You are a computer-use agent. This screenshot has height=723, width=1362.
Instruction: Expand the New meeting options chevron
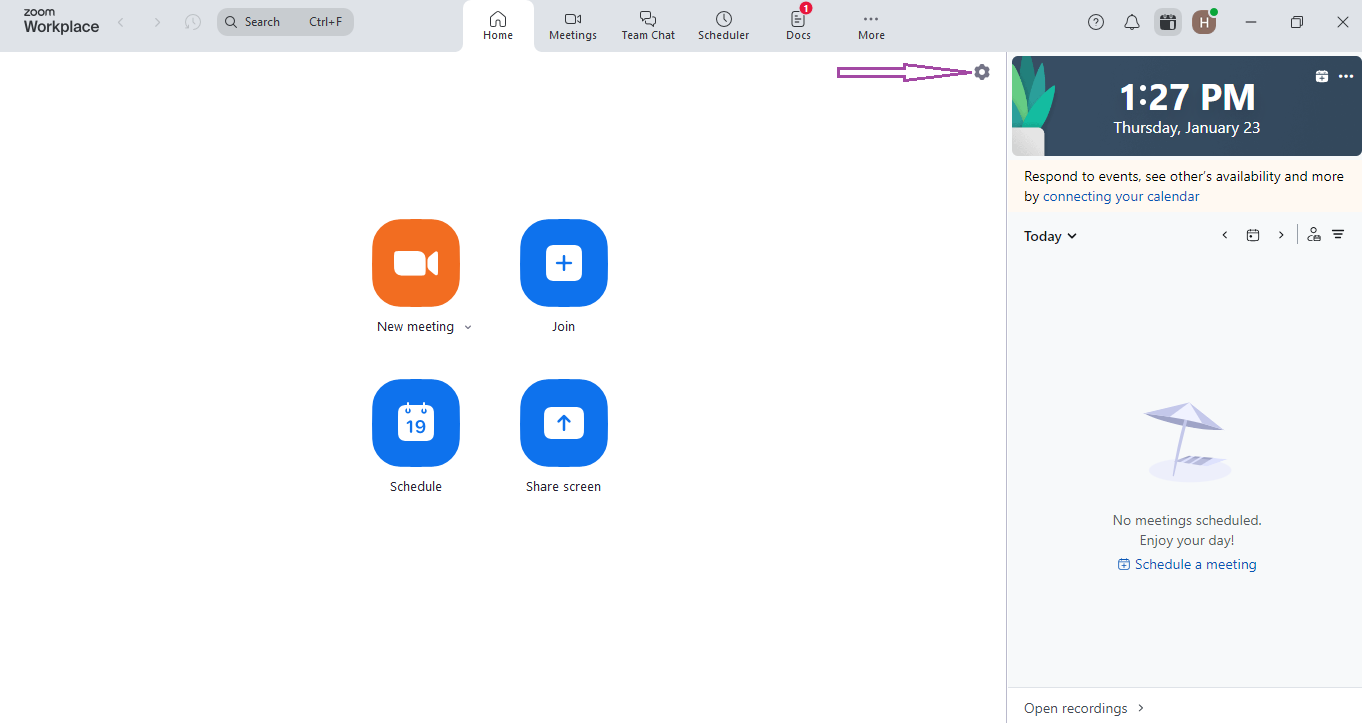tap(468, 327)
